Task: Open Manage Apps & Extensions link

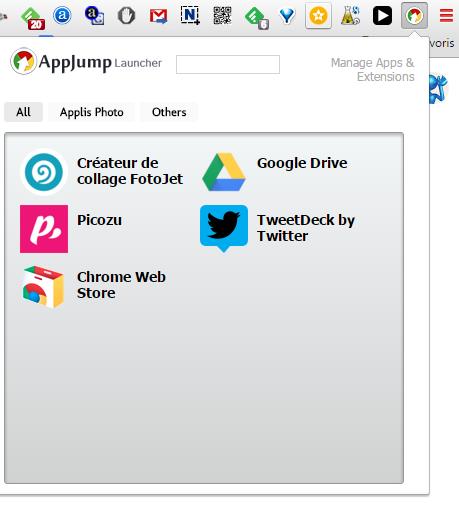Action: tap(372, 69)
